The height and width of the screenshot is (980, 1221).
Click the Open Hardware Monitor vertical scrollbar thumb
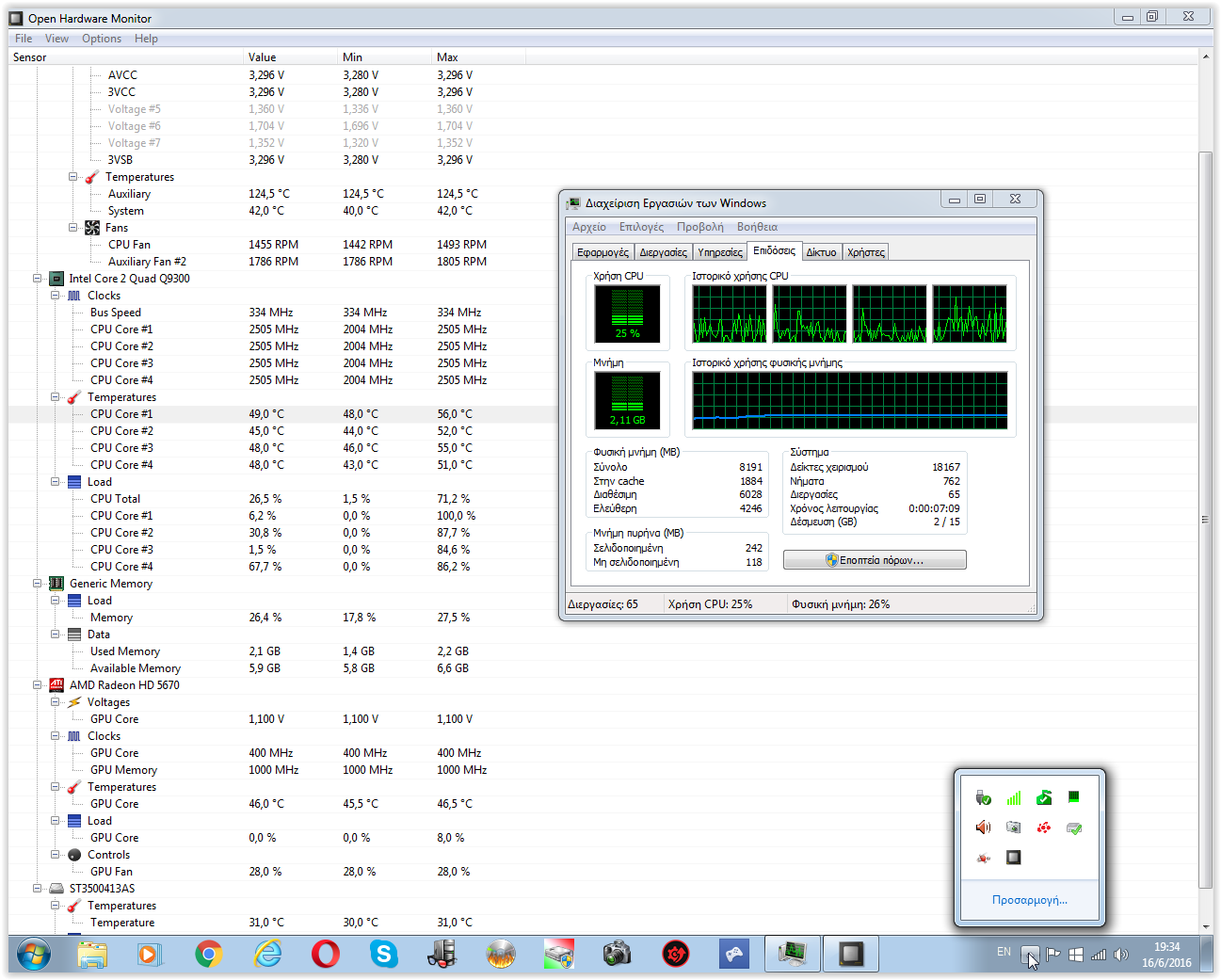(x=1206, y=520)
